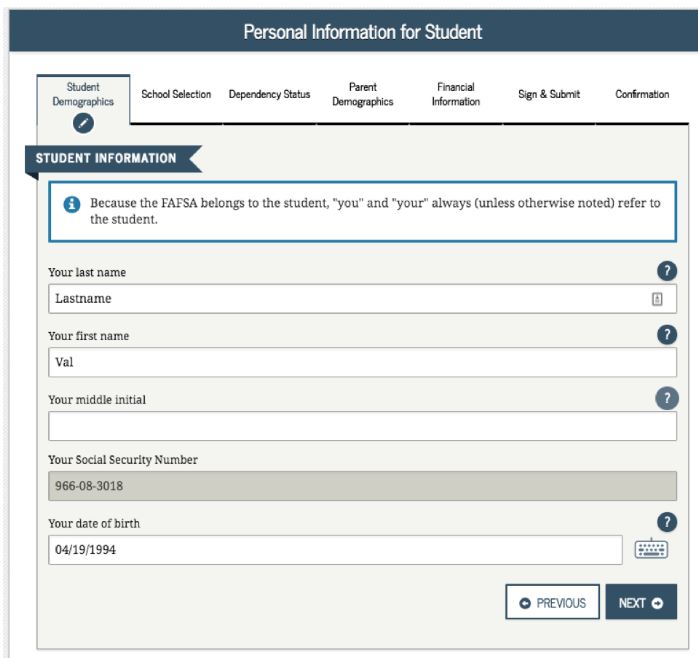
Task: Click the Your last name label
Action: [87, 272]
